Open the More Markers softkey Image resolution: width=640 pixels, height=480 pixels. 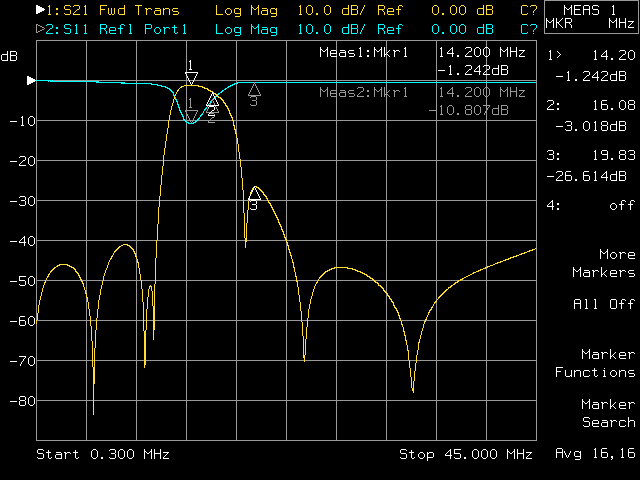(x=603, y=263)
